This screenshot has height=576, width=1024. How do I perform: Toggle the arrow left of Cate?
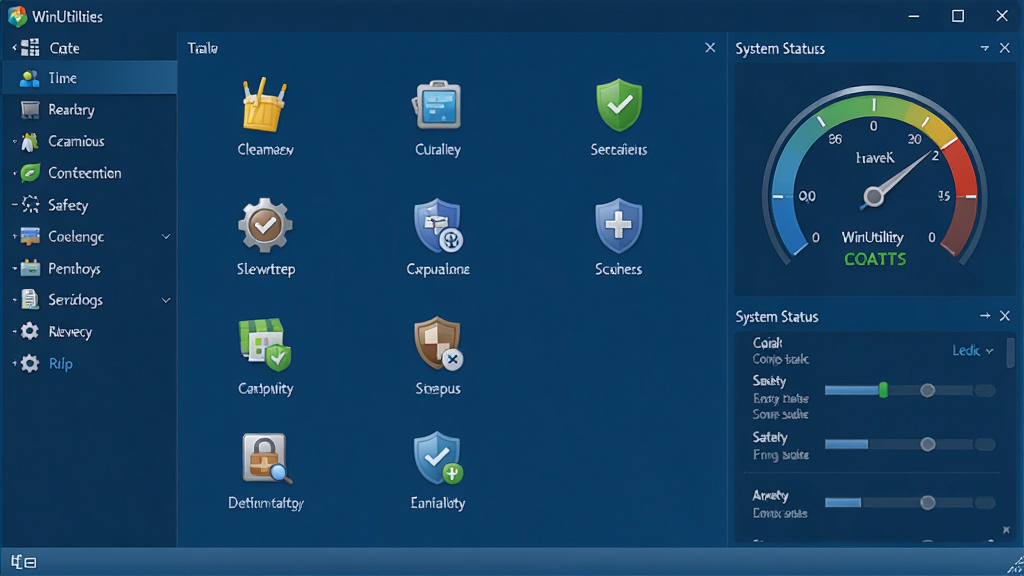pos(14,48)
